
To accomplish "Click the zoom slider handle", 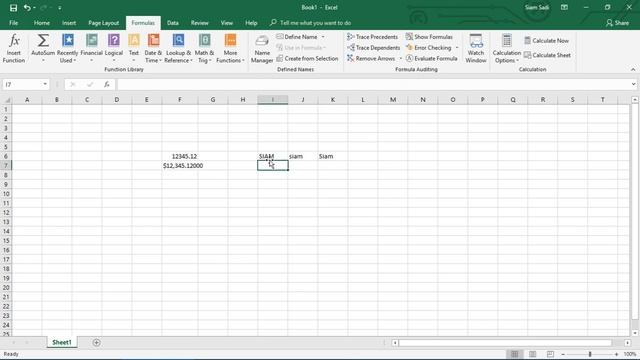I will pyautogui.click(x=590, y=354).
